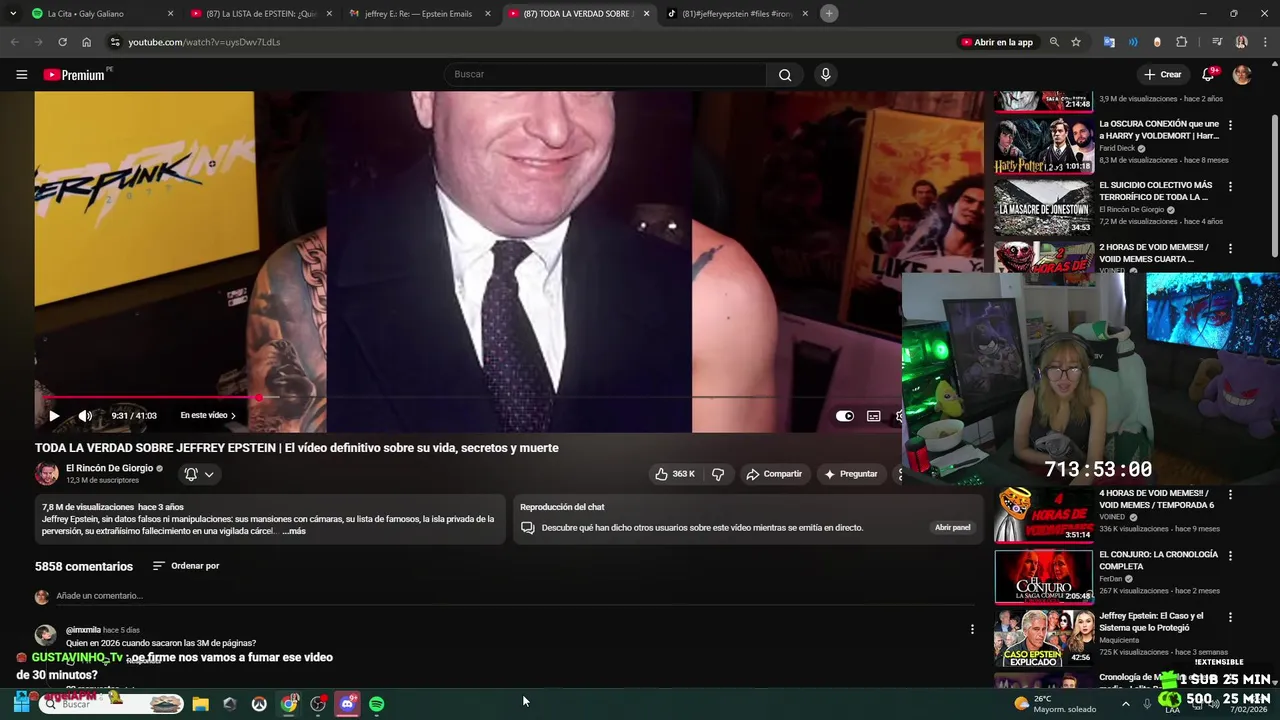Start voice search with microphone icon
This screenshot has height=720, width=1280.
pos(825,74)
